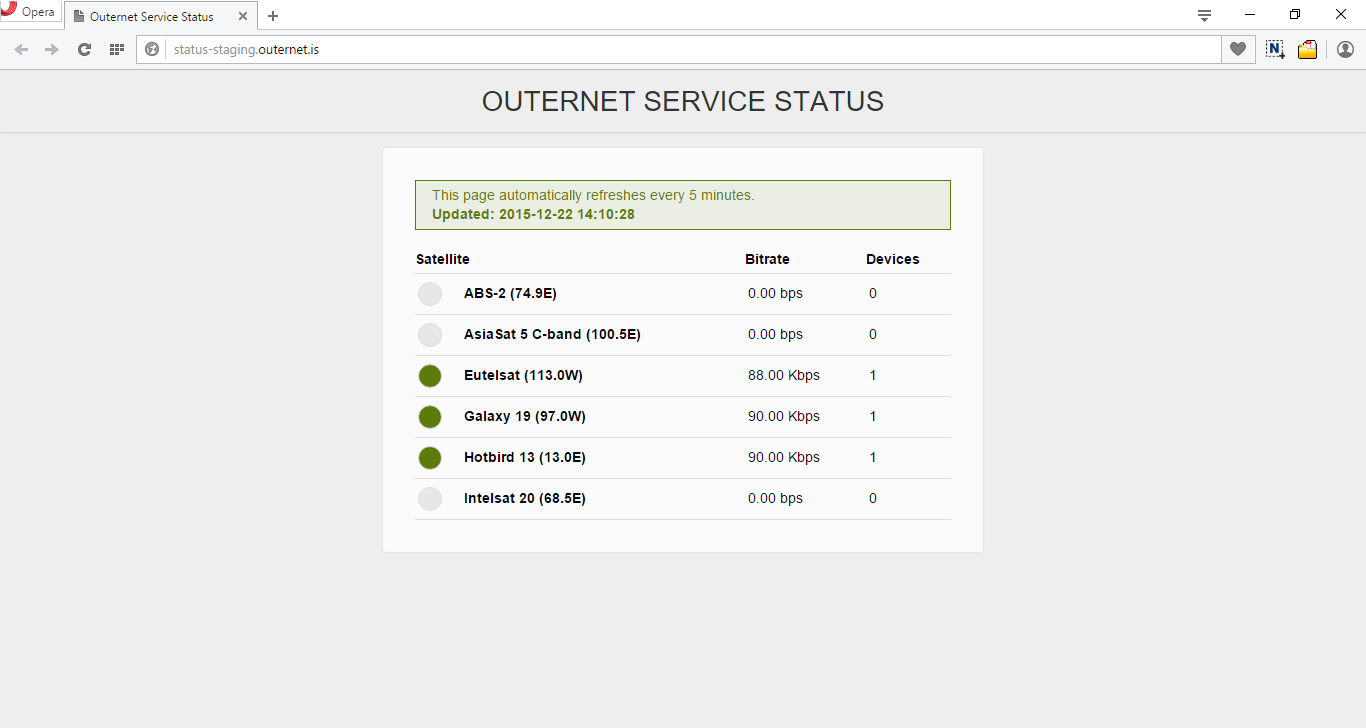Go forward to next page
The image size is (1366, 728).
[52, 49]
